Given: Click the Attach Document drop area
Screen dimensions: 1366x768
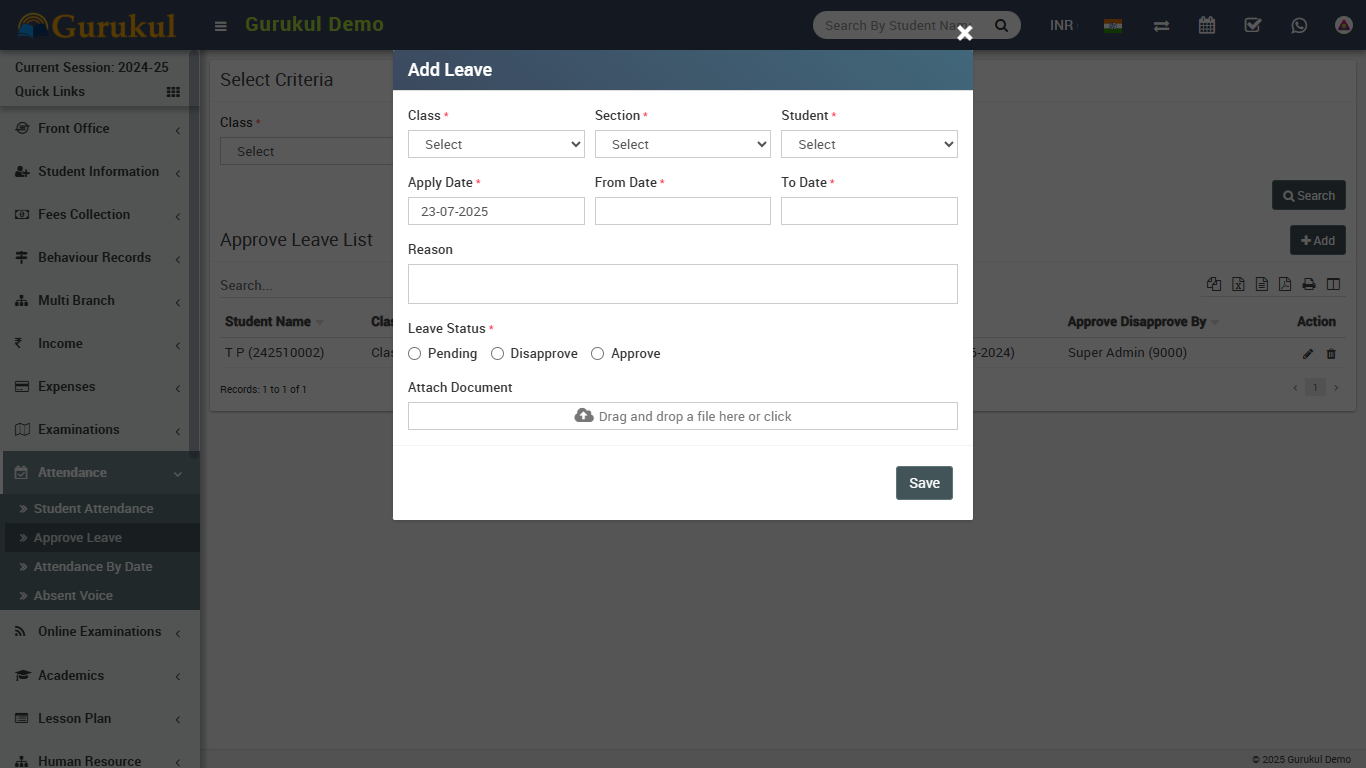Looking at the screenshot, I should point(682,416).
